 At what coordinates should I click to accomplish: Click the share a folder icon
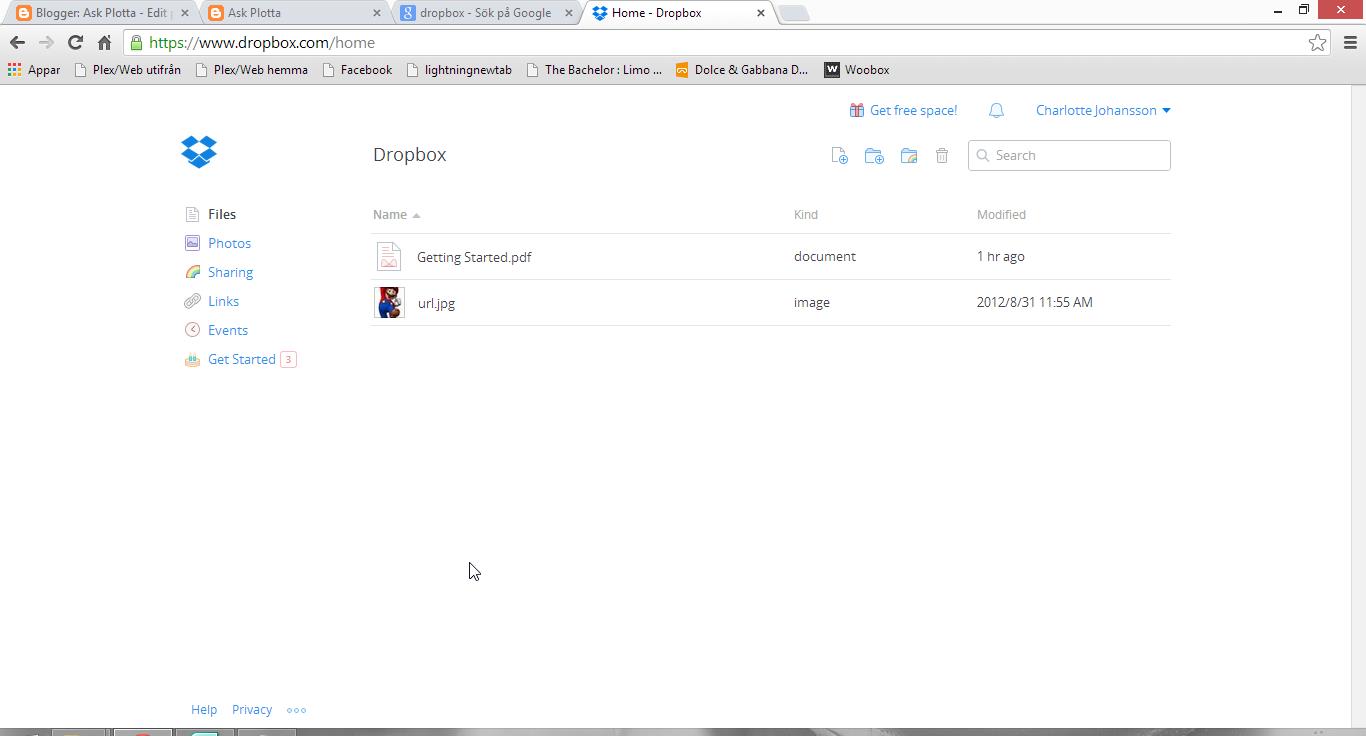click(x=909, y=156)
